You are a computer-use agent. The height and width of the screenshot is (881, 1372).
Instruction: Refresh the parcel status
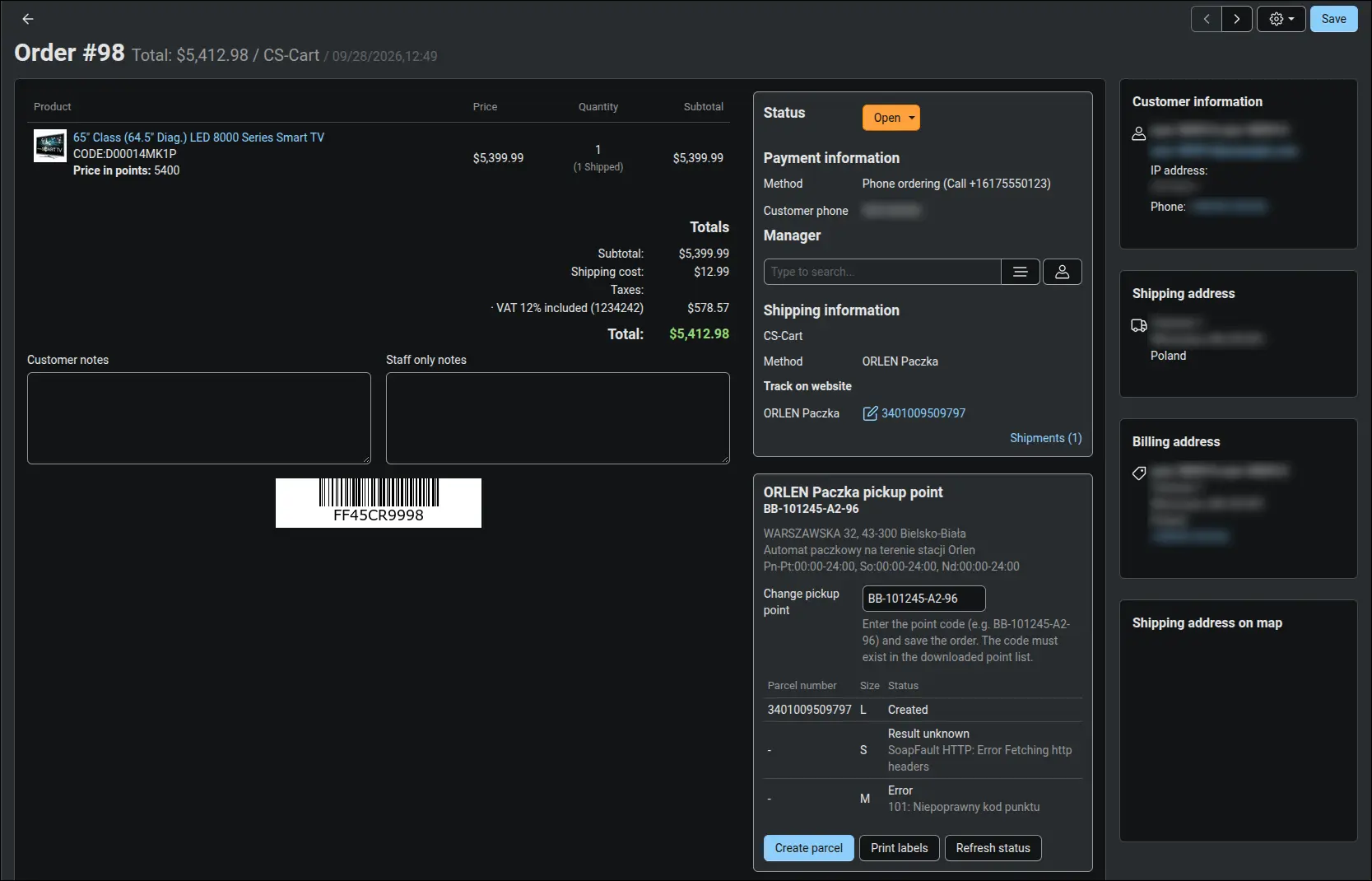[993, 848]
